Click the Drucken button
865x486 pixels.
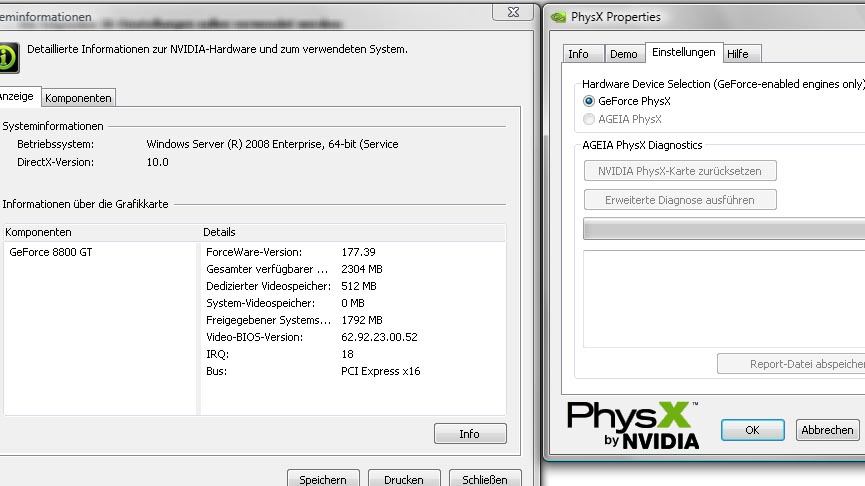tap(404, 479)
